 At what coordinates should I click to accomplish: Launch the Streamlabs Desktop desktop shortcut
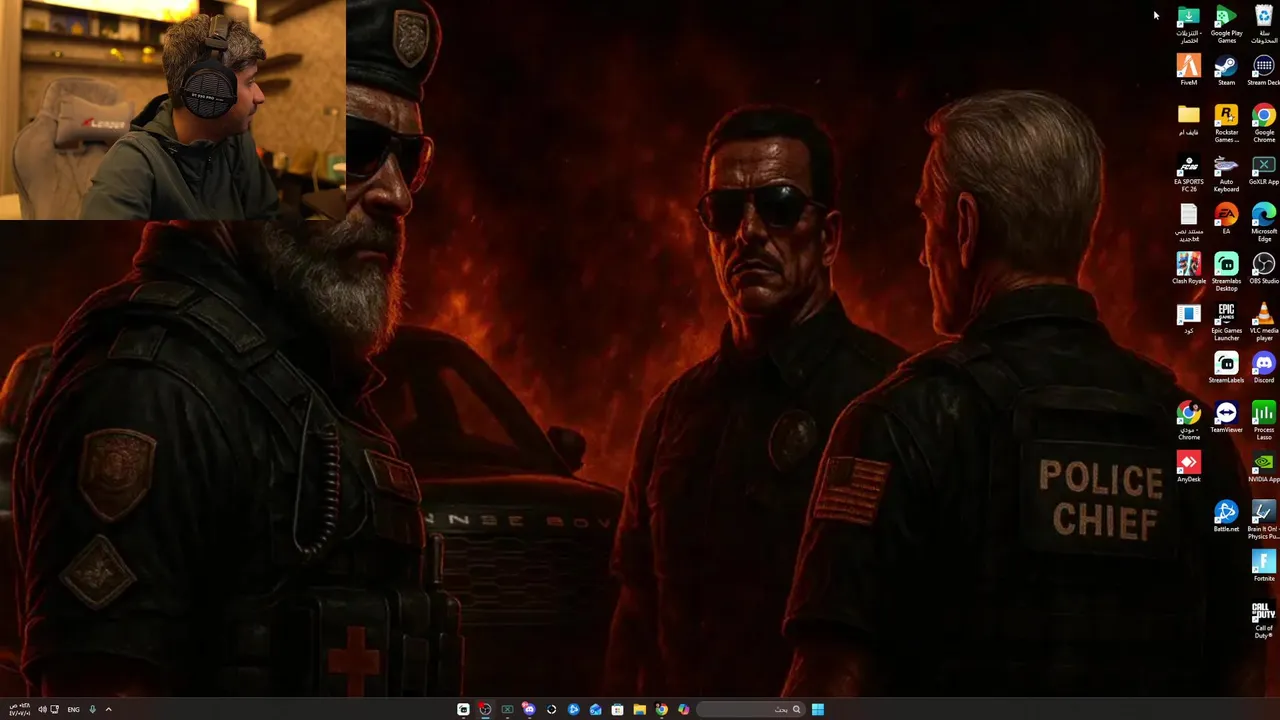click(1226, 272)
